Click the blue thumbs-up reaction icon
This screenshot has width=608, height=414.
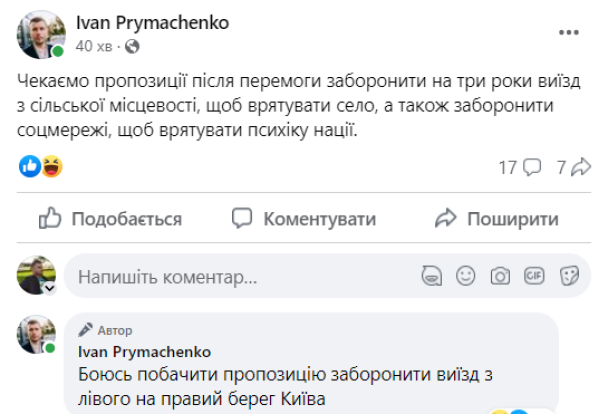coord(30,167)
